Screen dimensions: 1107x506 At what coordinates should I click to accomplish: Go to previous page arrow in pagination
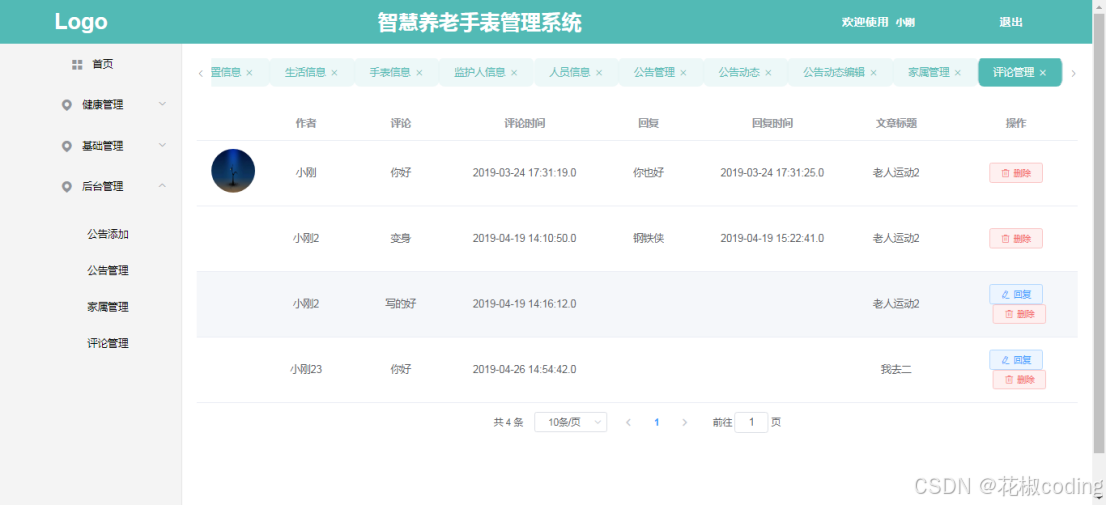[x=628, y=423]
